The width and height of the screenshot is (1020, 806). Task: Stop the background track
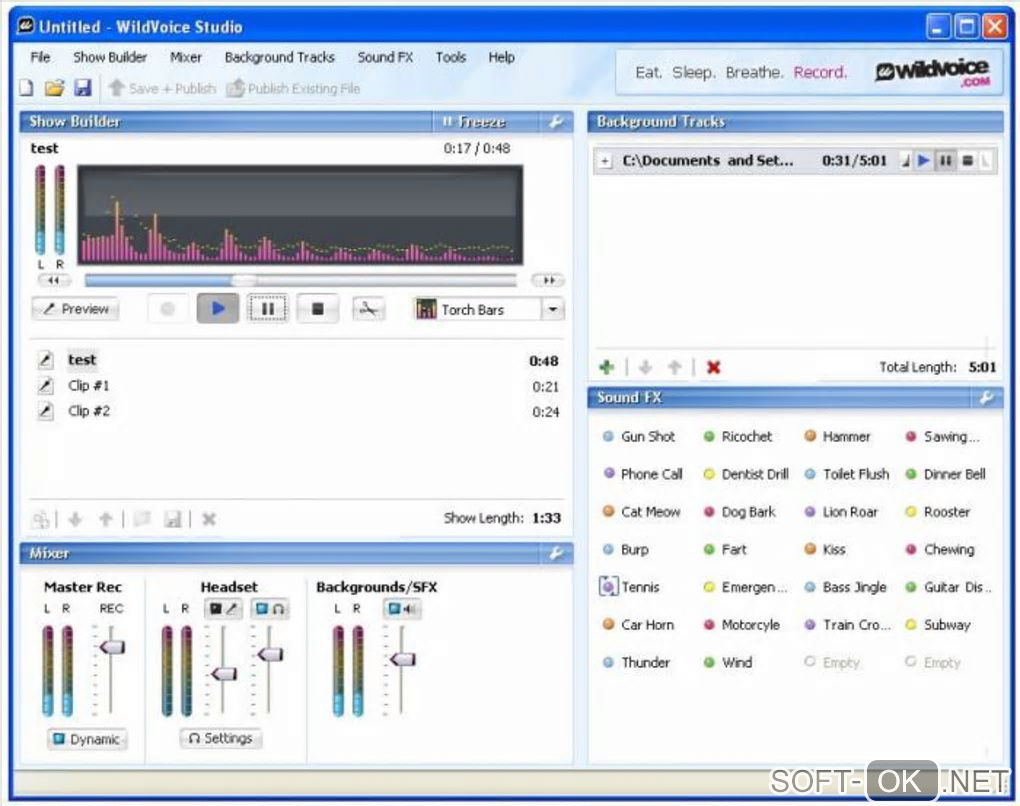(967, 160)
